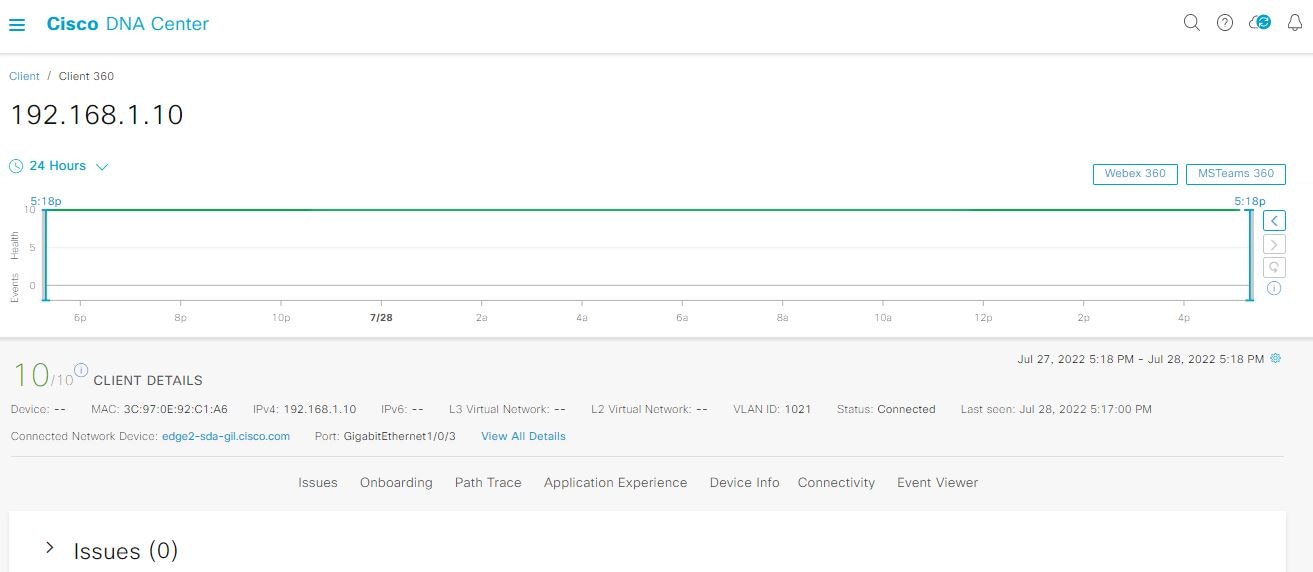The width and height of the screenshot is (1313, 572).
Task: Open the help question mark icon
Action: pos(1225,23)
